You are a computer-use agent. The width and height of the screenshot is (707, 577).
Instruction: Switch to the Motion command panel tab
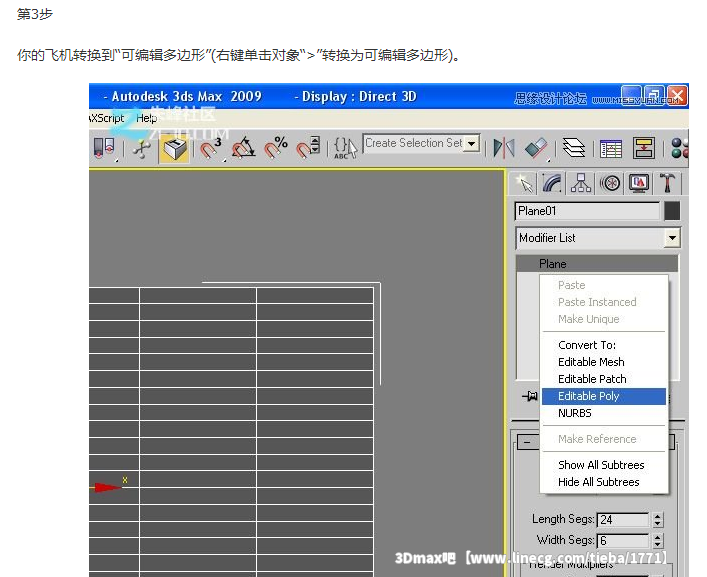click(610, 183)
